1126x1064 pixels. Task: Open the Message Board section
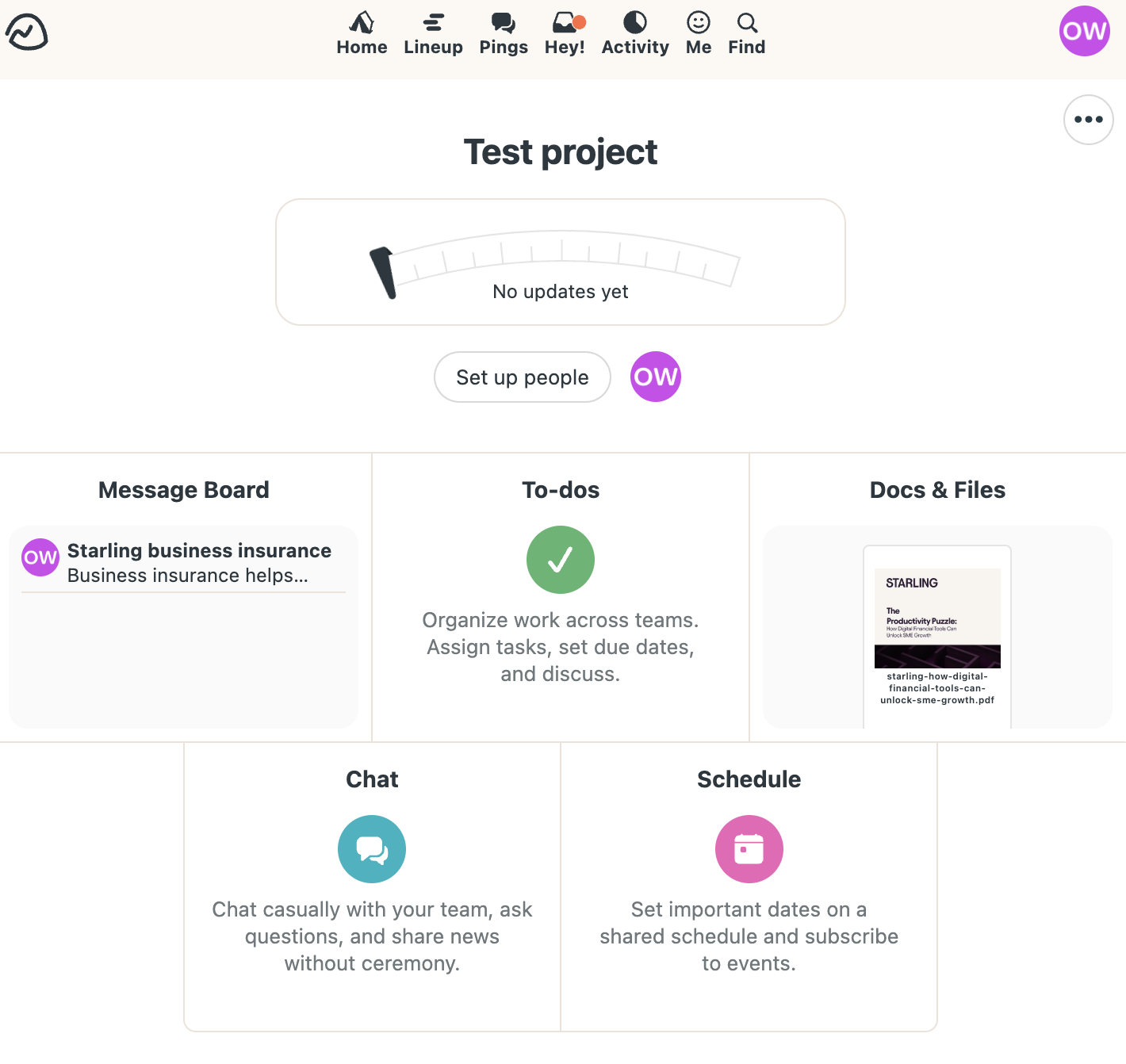click(183, 489)
